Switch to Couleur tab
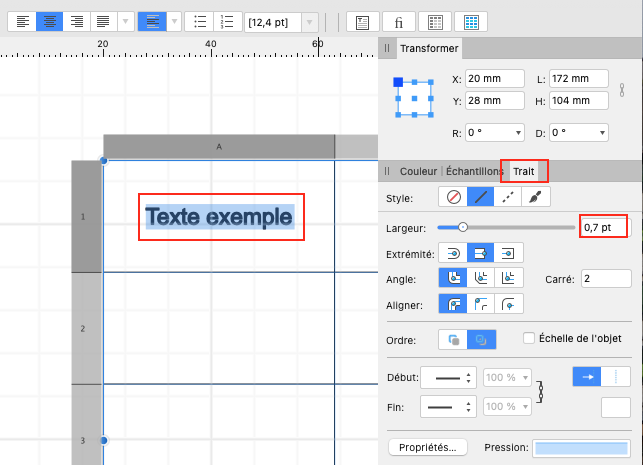 coord(418,171)
